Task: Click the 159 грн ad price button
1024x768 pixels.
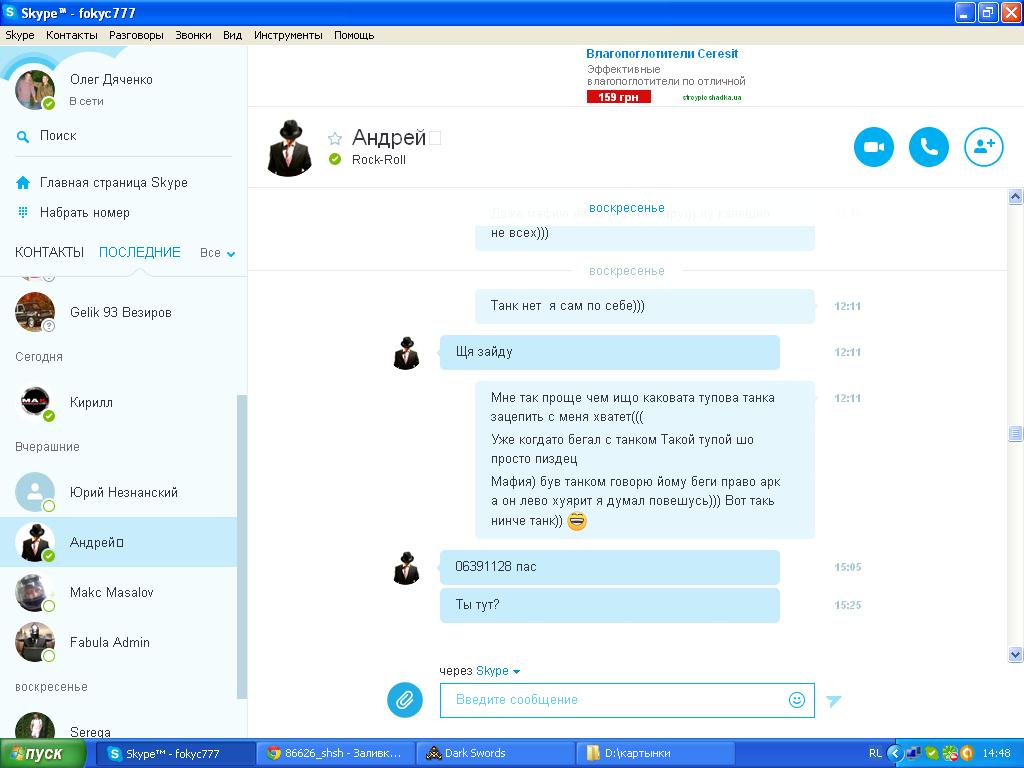Action: [x=618, y=97]
